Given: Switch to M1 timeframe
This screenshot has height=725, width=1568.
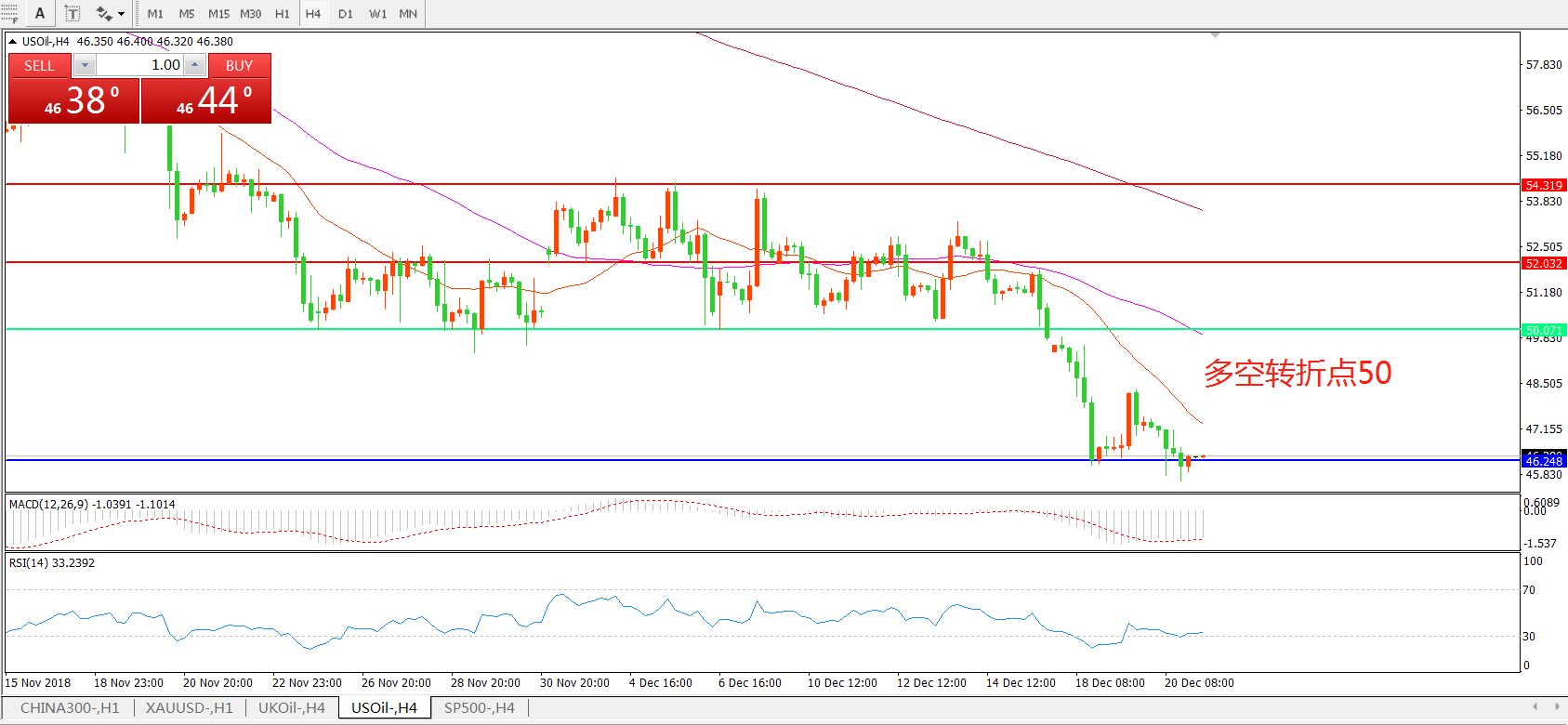Looking at the screenshot, I should pyautogui.click(x=155, y=14).
